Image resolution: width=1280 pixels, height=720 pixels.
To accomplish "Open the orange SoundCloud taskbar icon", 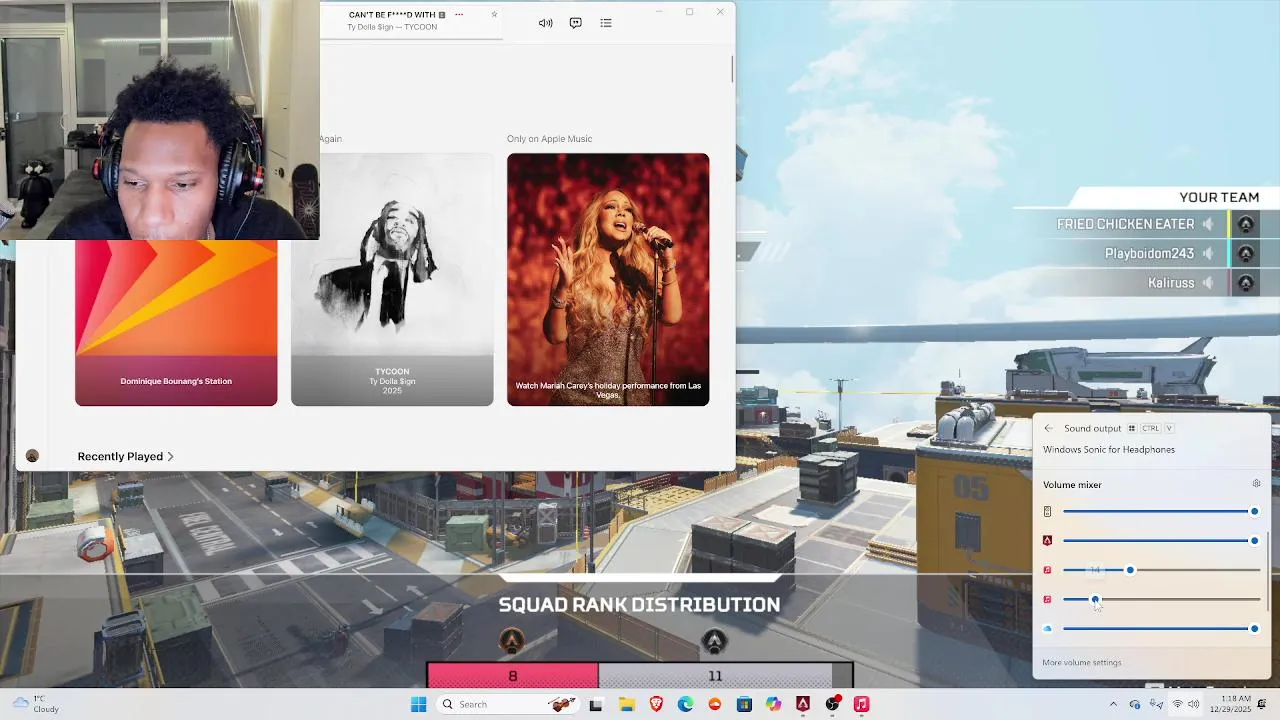I will (714, 704).
